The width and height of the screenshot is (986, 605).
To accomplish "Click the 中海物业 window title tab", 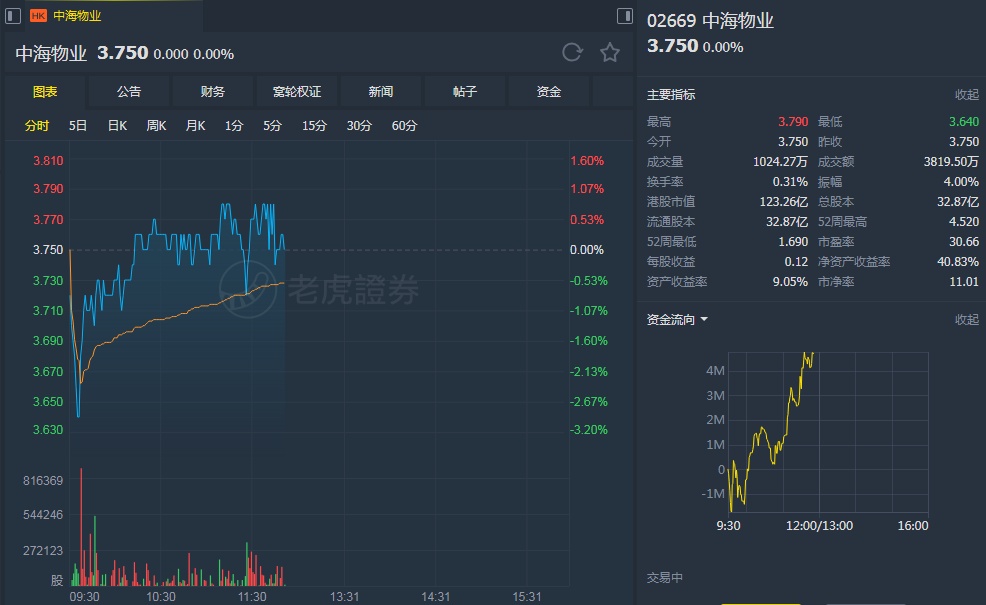I will [78, 16].
